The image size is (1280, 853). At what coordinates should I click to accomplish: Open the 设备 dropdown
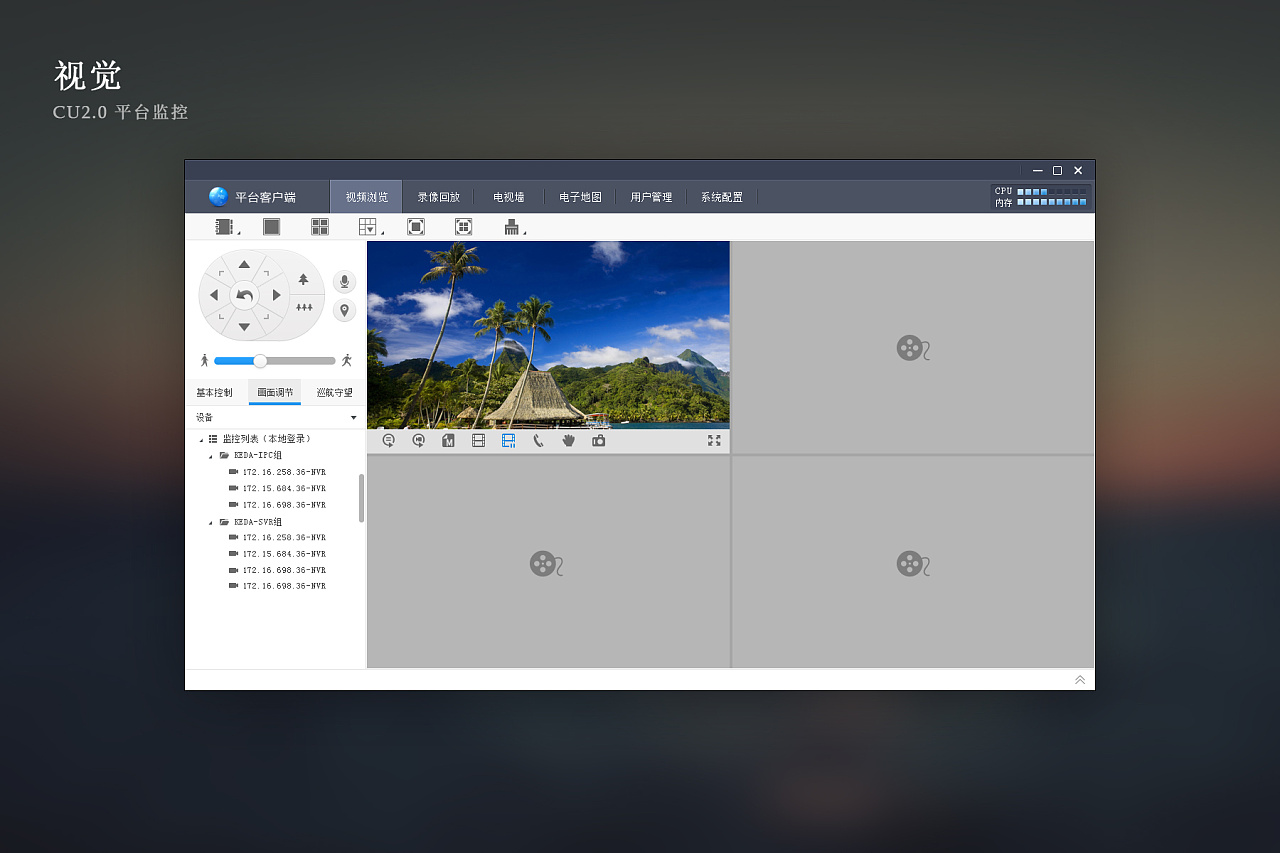pyautogui.click(x=276, y=417)
